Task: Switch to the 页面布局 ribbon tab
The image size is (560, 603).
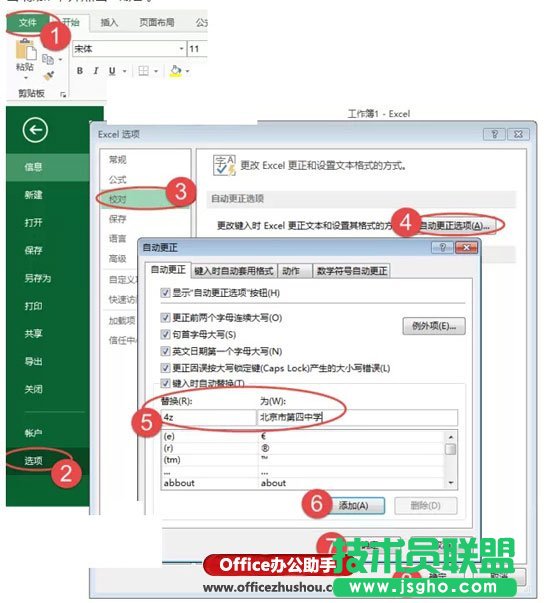Action: [x=157, y=23]
